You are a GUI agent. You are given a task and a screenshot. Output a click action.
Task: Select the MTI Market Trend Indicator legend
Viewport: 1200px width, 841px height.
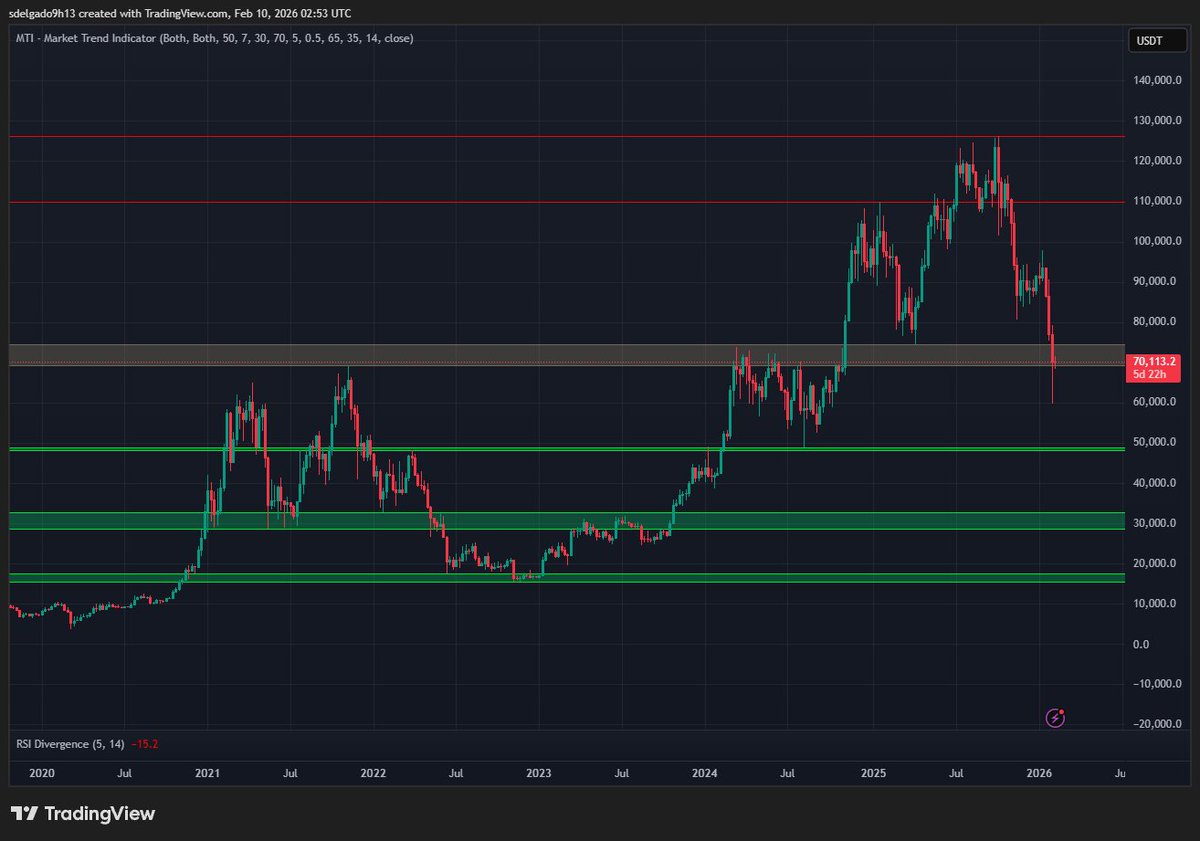coord(214,38)
